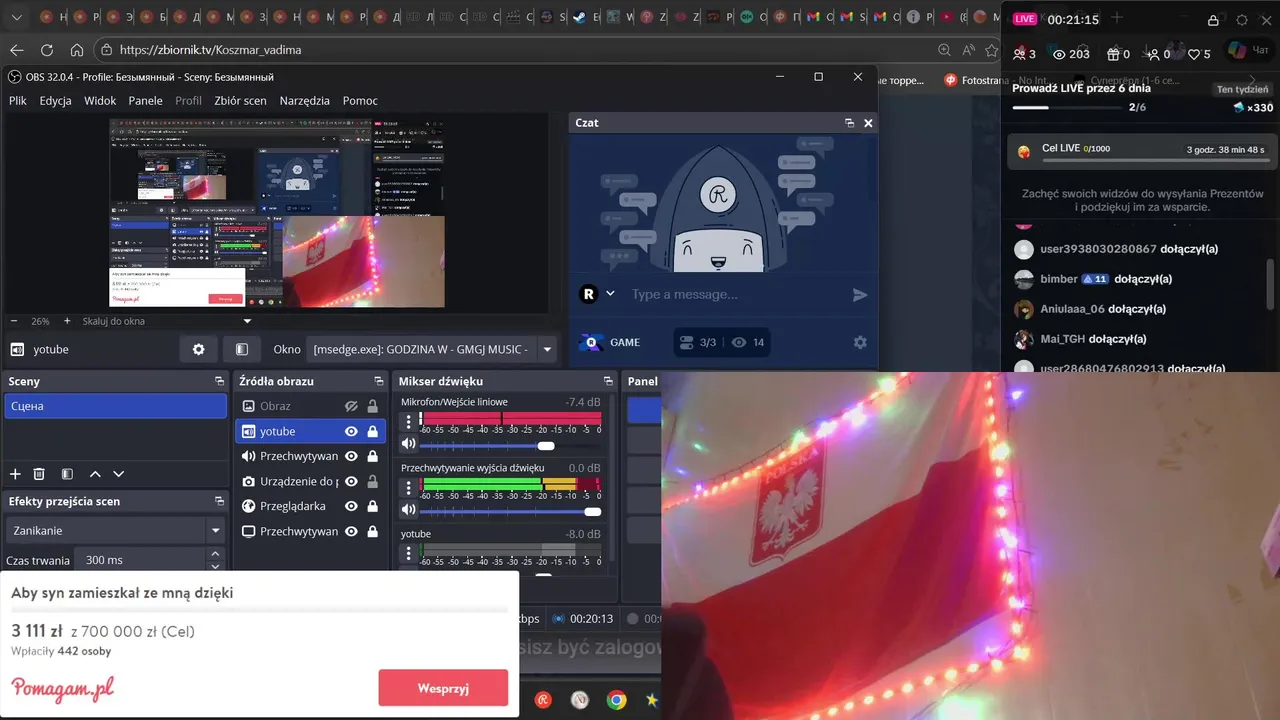Move scene down with the down arrow
1280x720 pixels.
pos(119,474)
